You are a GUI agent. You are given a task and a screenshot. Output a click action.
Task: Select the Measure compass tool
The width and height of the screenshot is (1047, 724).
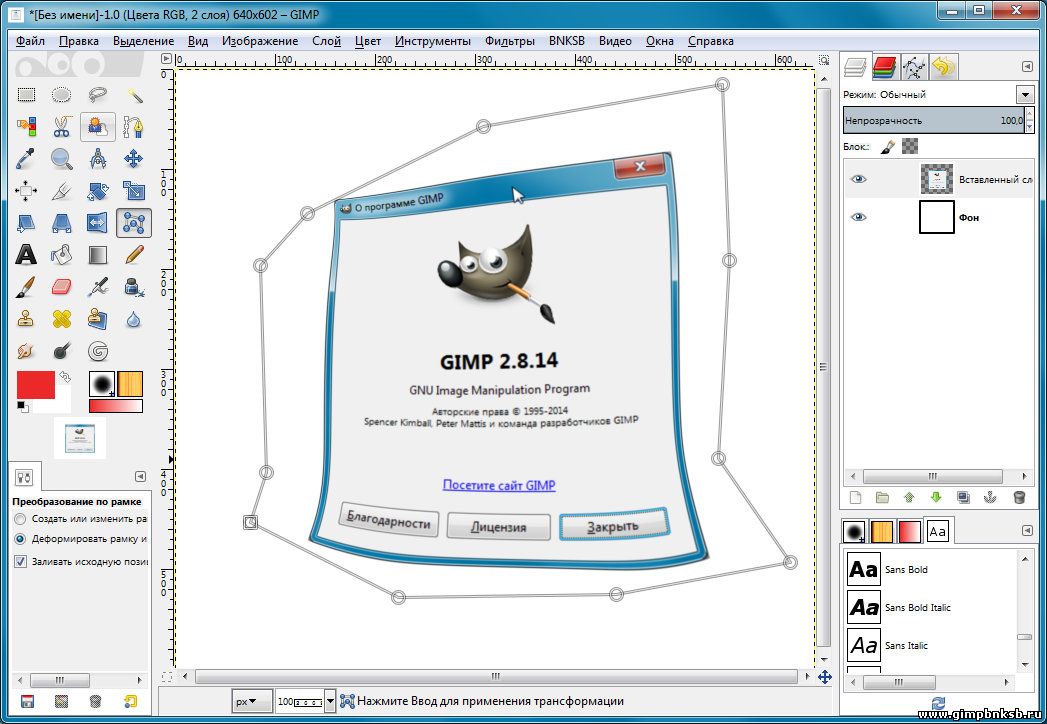point(97,159)
